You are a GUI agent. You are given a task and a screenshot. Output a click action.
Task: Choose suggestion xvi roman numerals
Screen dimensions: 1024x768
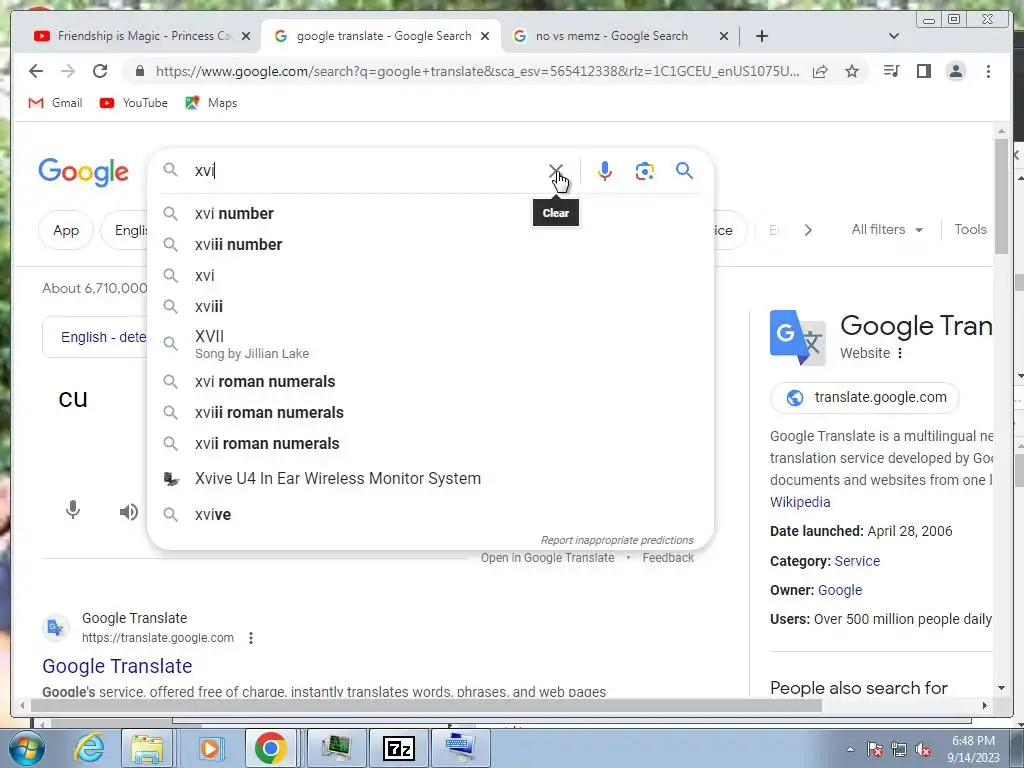[x=430, y=381]
